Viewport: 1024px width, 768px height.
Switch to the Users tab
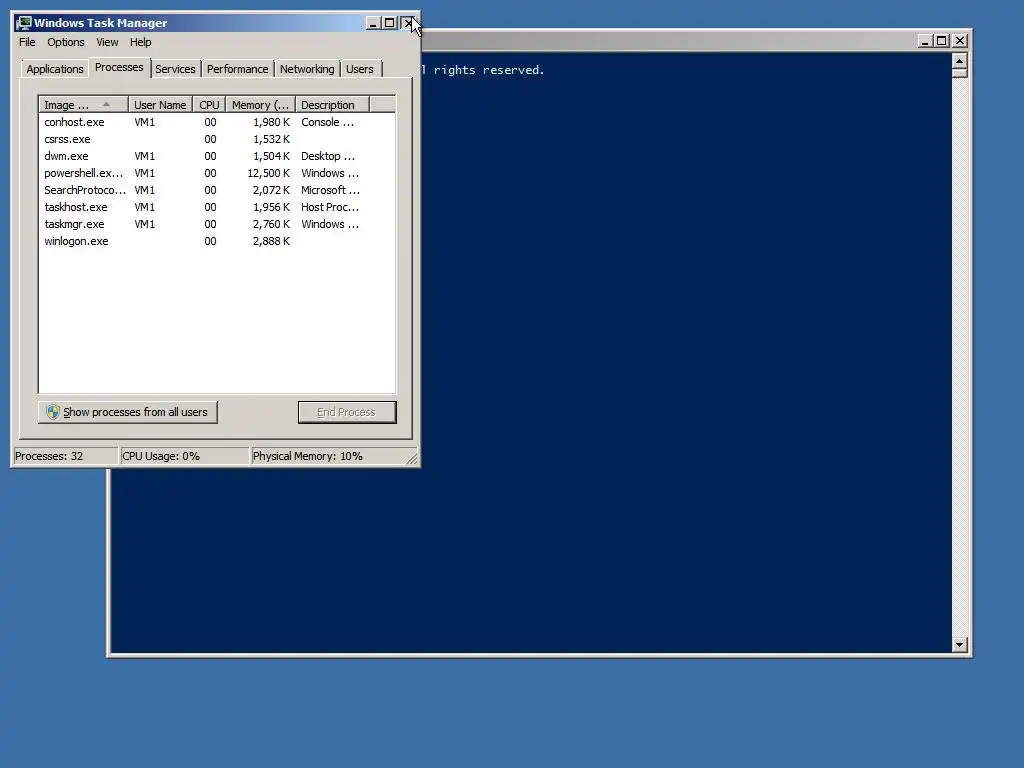360,69
